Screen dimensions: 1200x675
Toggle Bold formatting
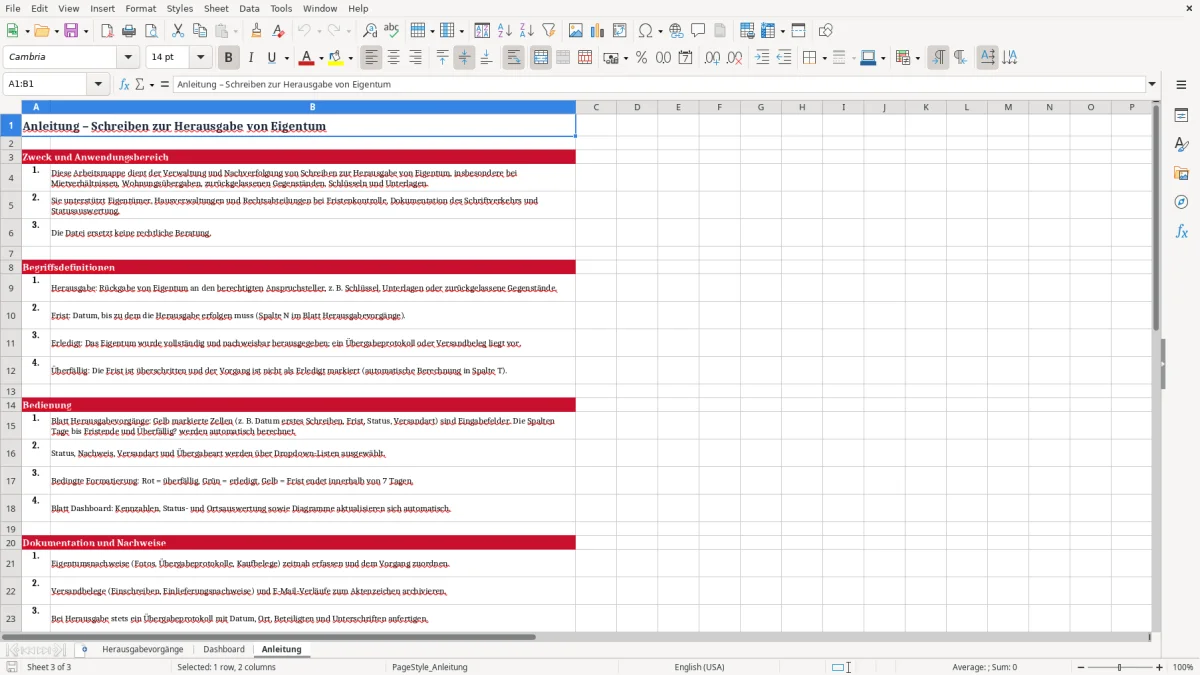(x=228, y=58)
